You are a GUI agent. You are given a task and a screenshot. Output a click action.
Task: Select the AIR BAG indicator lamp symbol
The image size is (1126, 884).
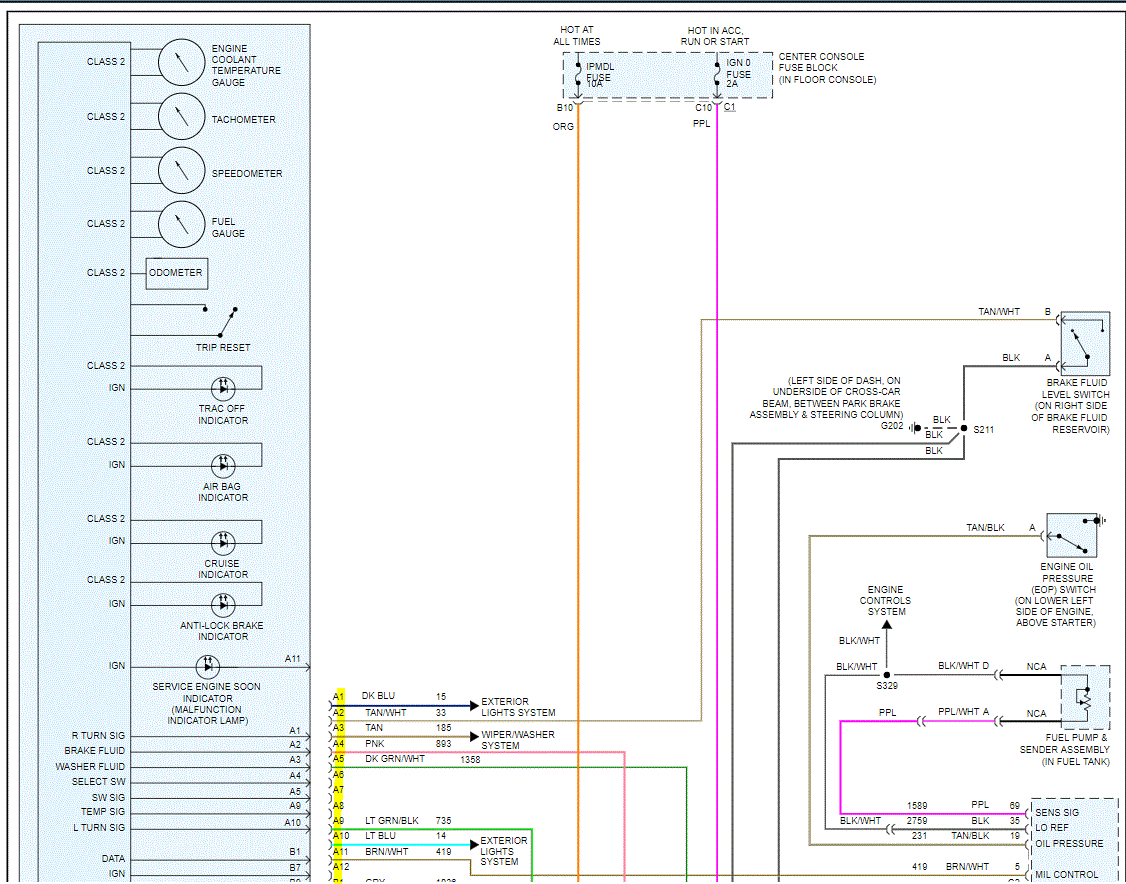[x=222, y=465]
